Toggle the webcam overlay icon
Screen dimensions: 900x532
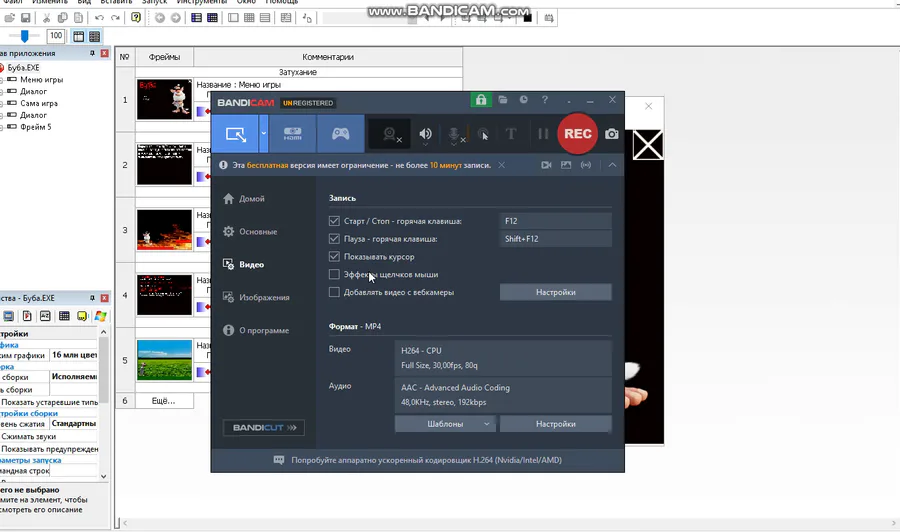(x=391, y=134)
